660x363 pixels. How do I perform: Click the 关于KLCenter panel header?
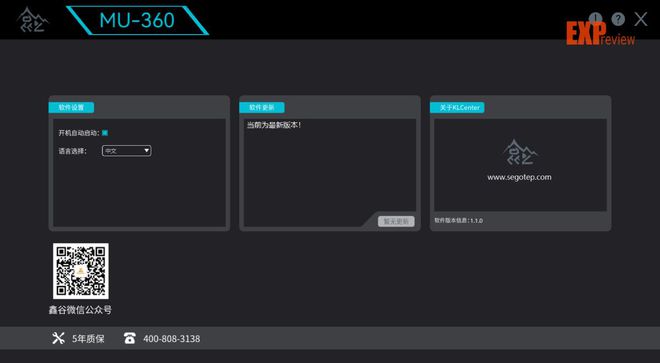click(x=457, y=107)
